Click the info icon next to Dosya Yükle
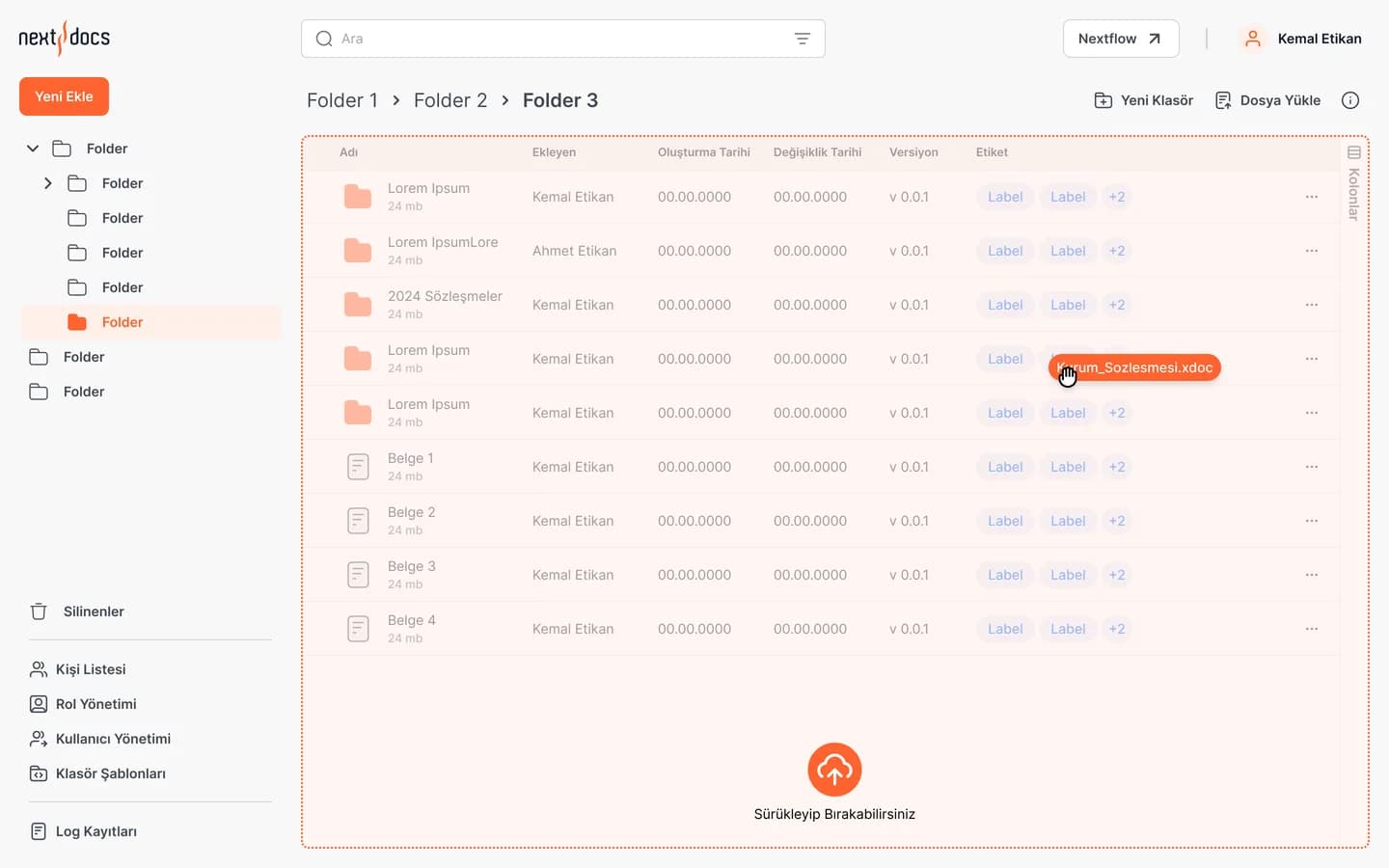Screen dimensions: 1389x868 [x=1350, y=100]
